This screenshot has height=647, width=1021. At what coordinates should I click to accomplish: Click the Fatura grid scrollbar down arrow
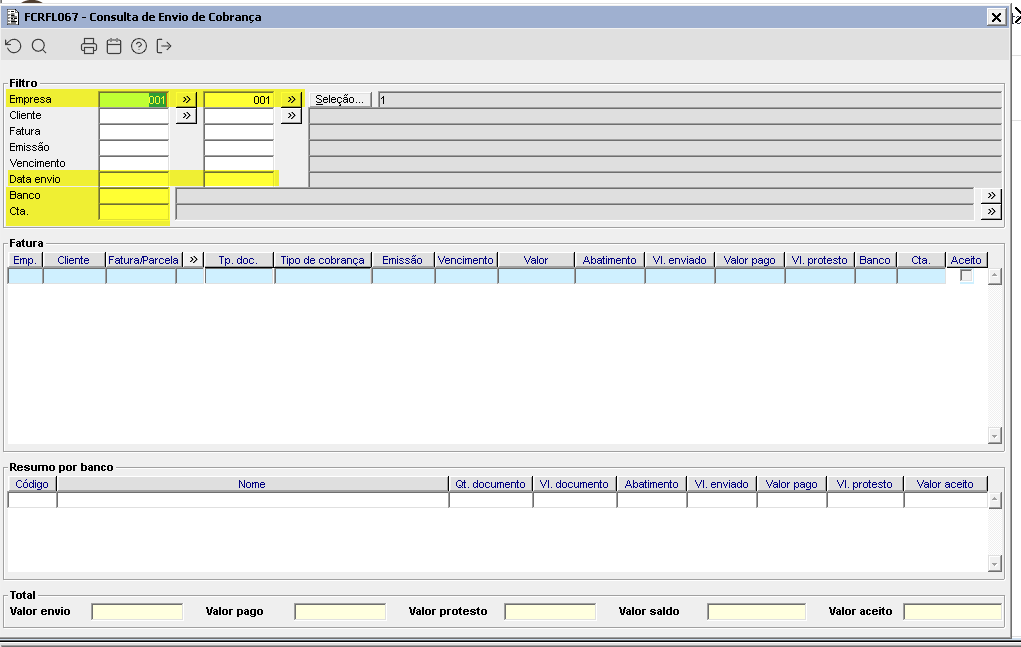(x=994, y=435)
